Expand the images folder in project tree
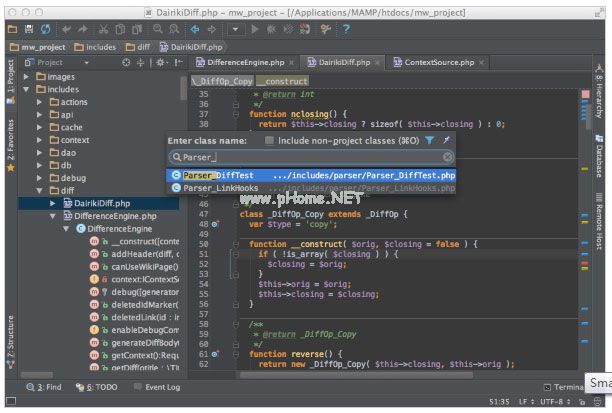Viewport: 612px width, 413px height. coord(26,76)
